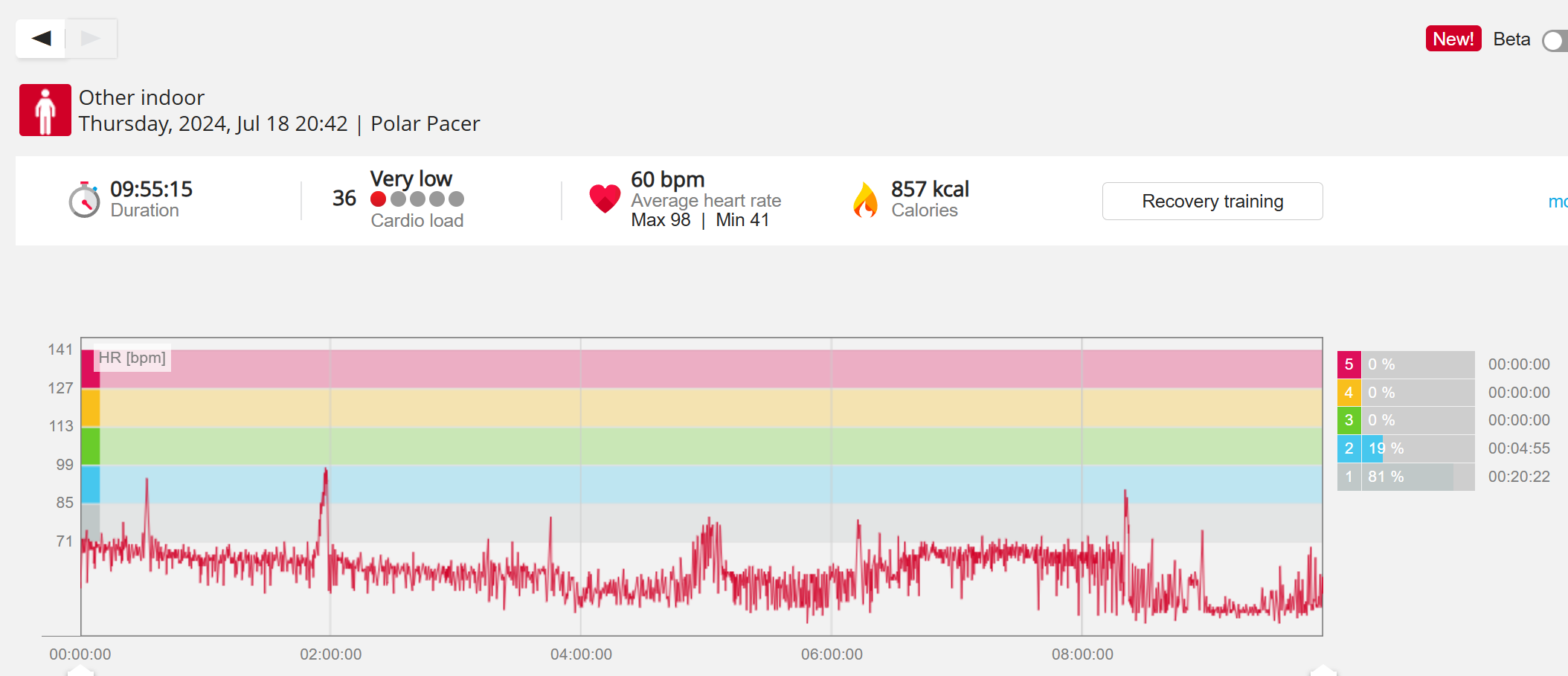Click the duration stopwatch icon
The height and width of the screenshot is (676, 1568).
coord(84,200)
